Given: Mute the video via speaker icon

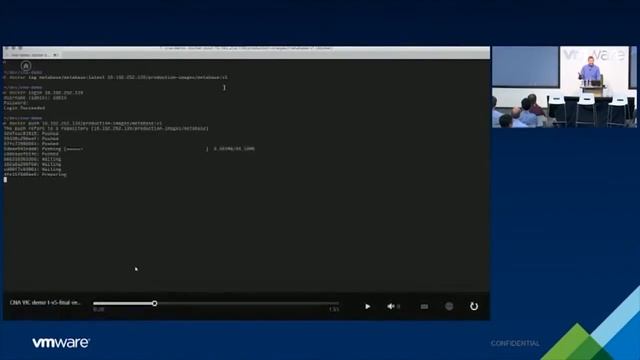Looking at the screenshot, I should [391, 306].
